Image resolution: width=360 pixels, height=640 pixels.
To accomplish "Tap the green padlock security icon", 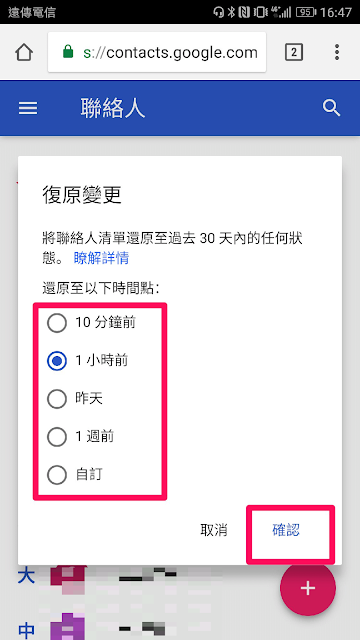I will pos(68,52).
